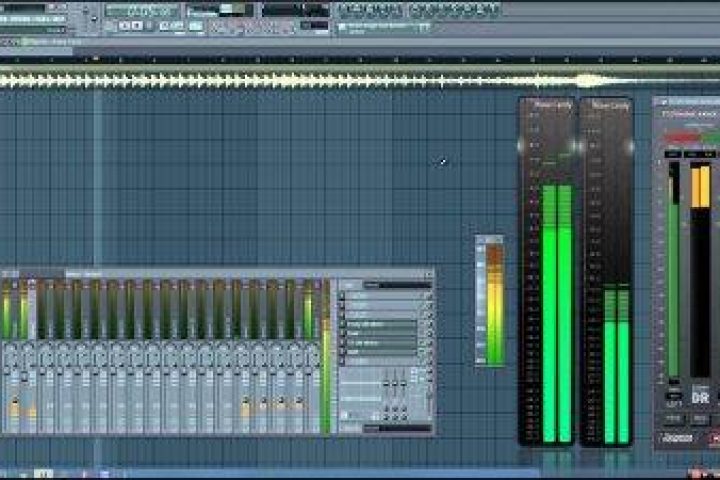Click the playlist timeline ruler

coord(300,60)
